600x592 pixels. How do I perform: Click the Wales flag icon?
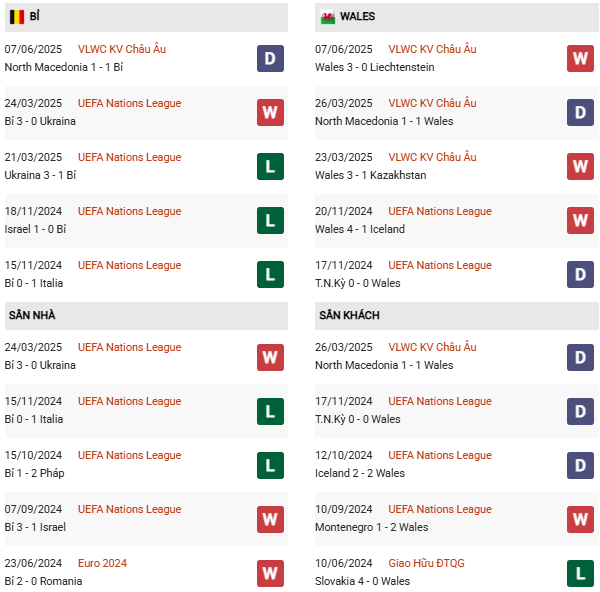(327, 17)
